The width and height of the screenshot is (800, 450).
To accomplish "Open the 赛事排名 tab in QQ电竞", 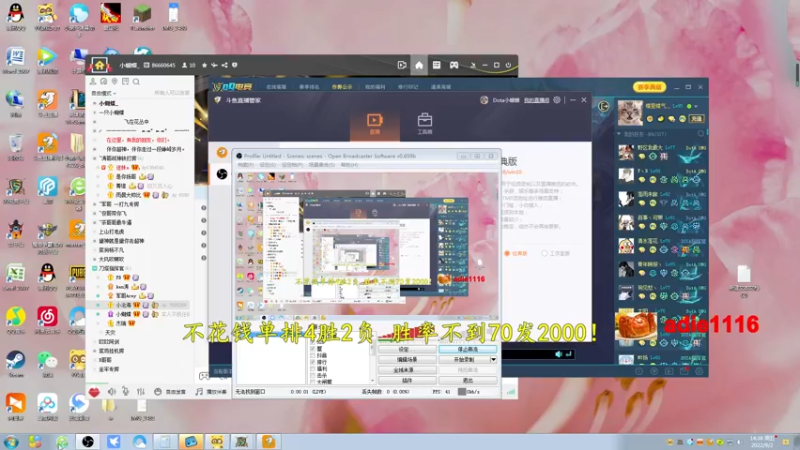I will coord(309,87).
